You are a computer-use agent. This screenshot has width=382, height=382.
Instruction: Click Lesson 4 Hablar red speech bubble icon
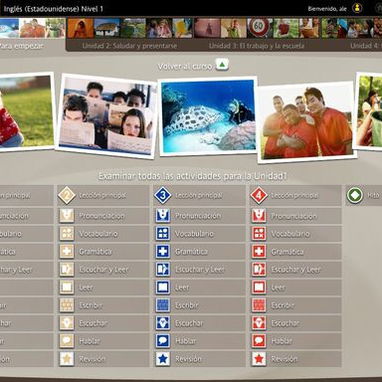259,341
